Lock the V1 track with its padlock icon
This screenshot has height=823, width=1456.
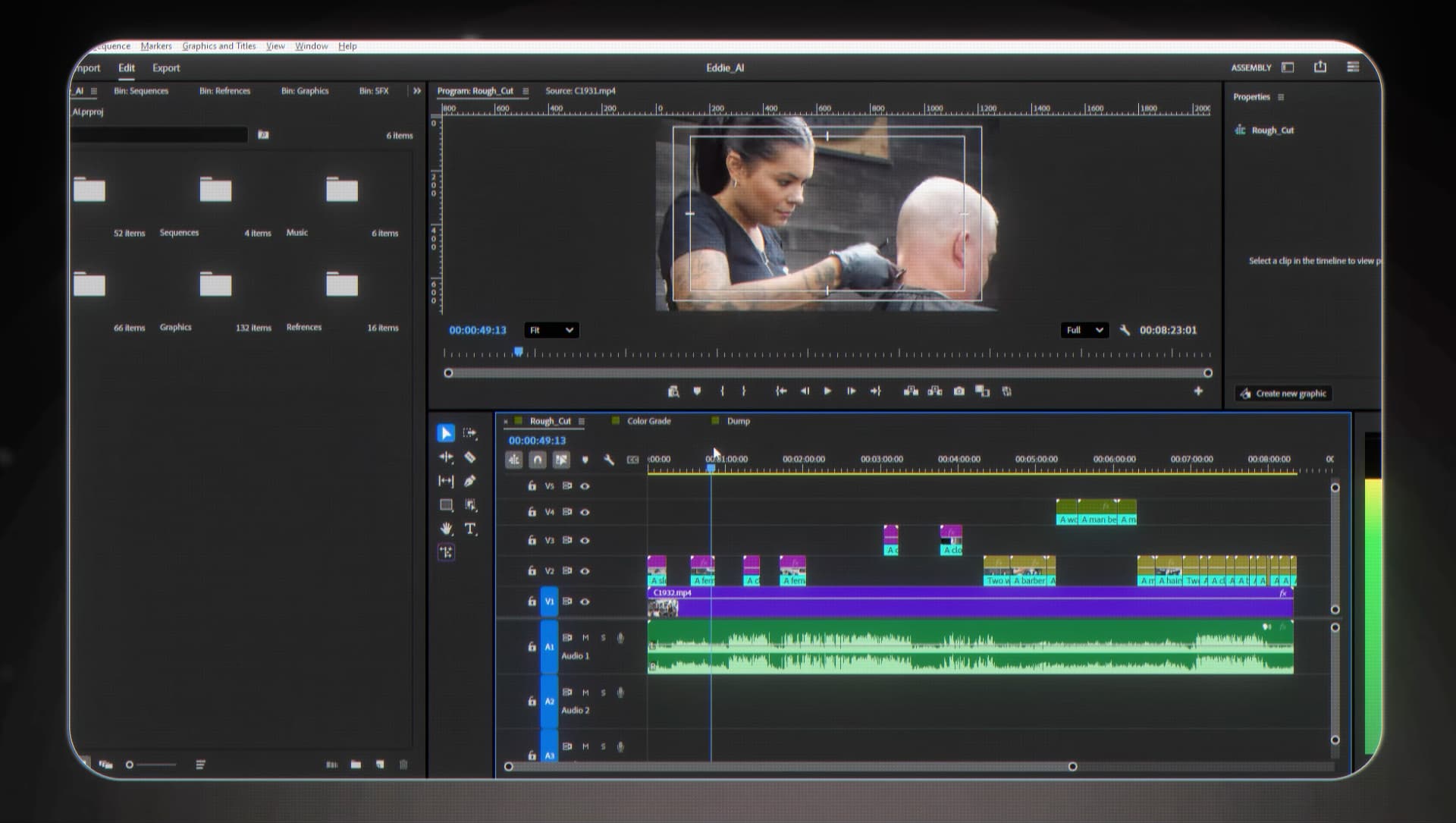532,602
